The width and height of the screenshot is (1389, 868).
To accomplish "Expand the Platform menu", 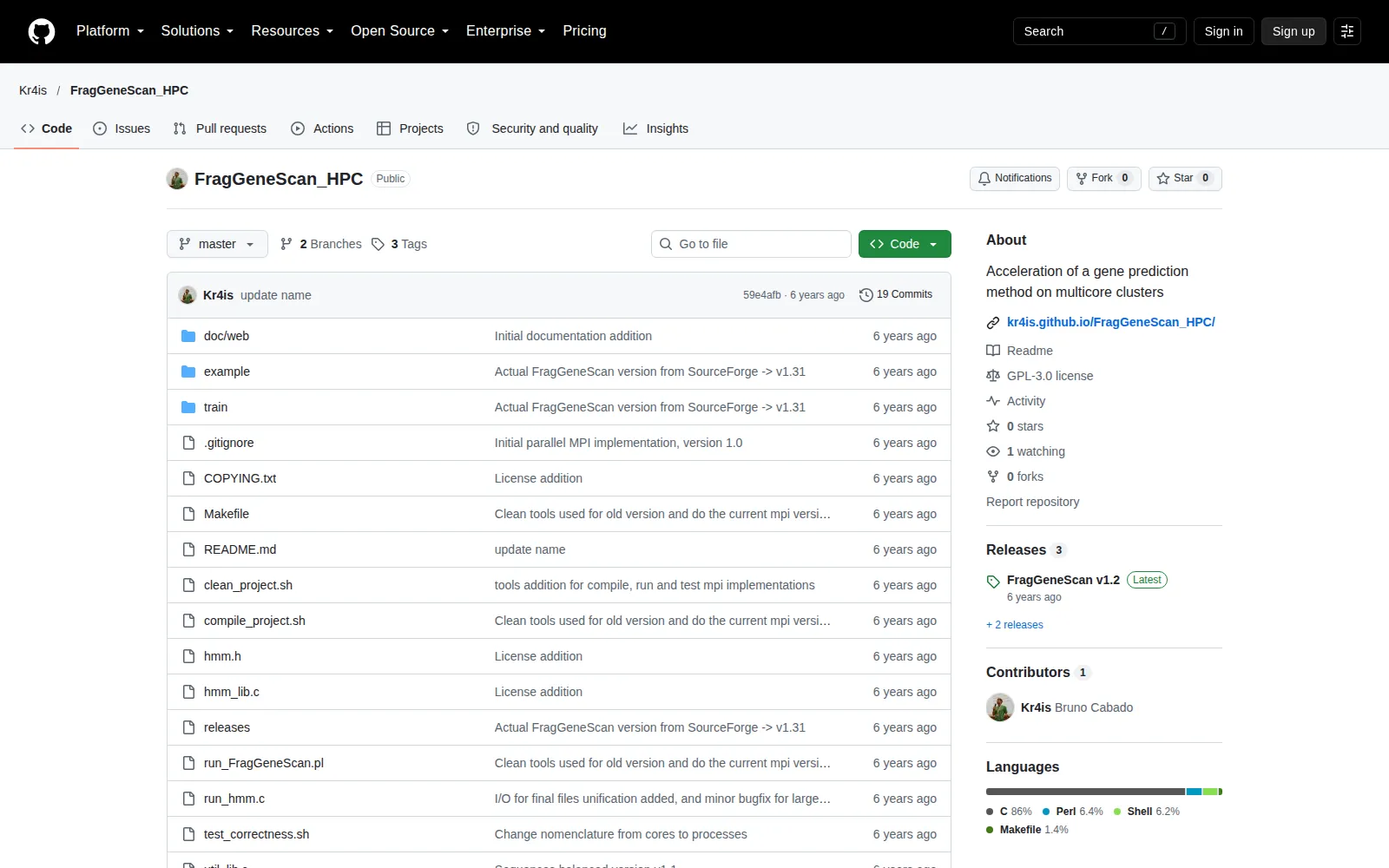I will point(110,31).
